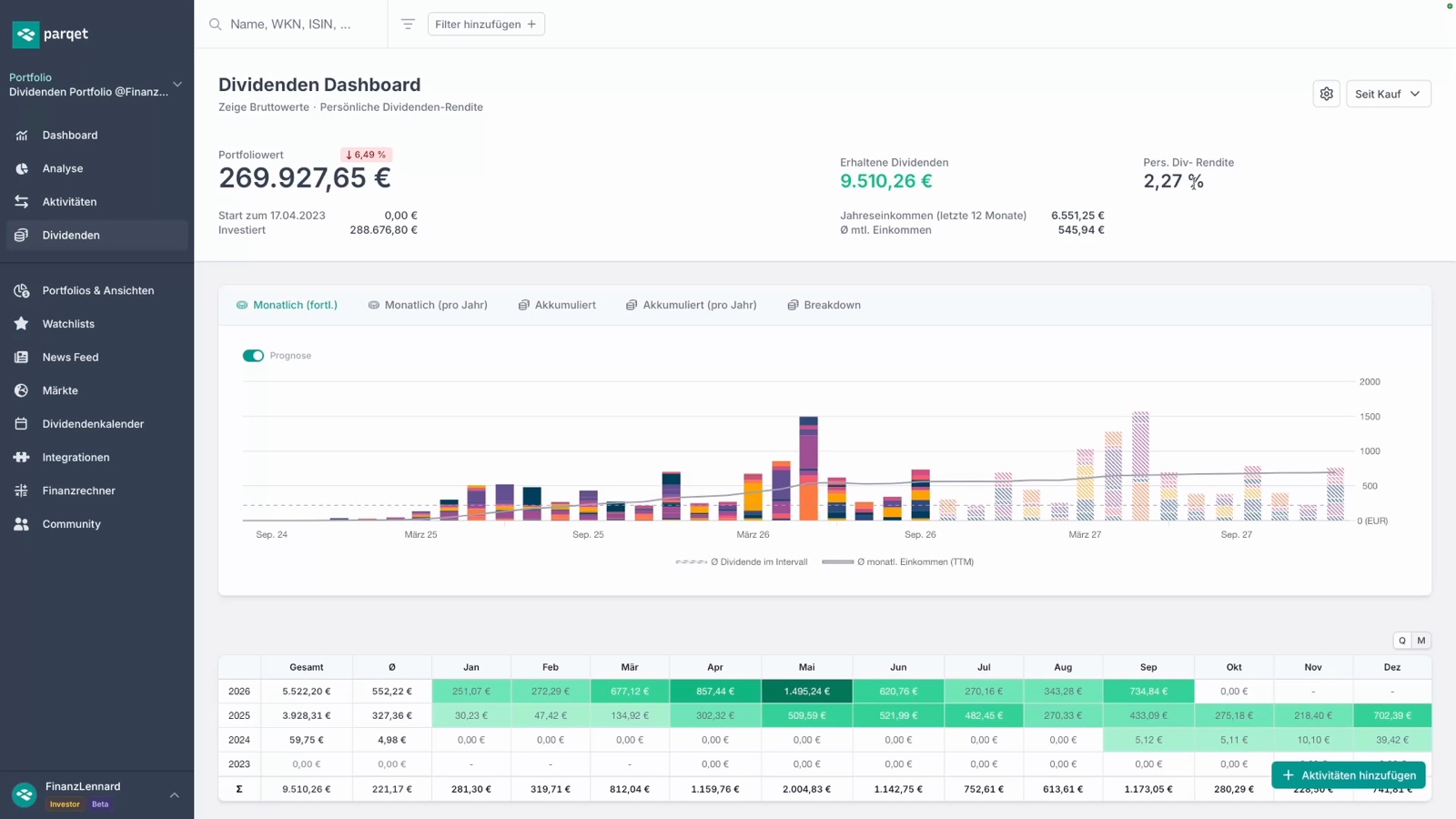Click Aktivitäten hinzufügen button

point(1349,775)
